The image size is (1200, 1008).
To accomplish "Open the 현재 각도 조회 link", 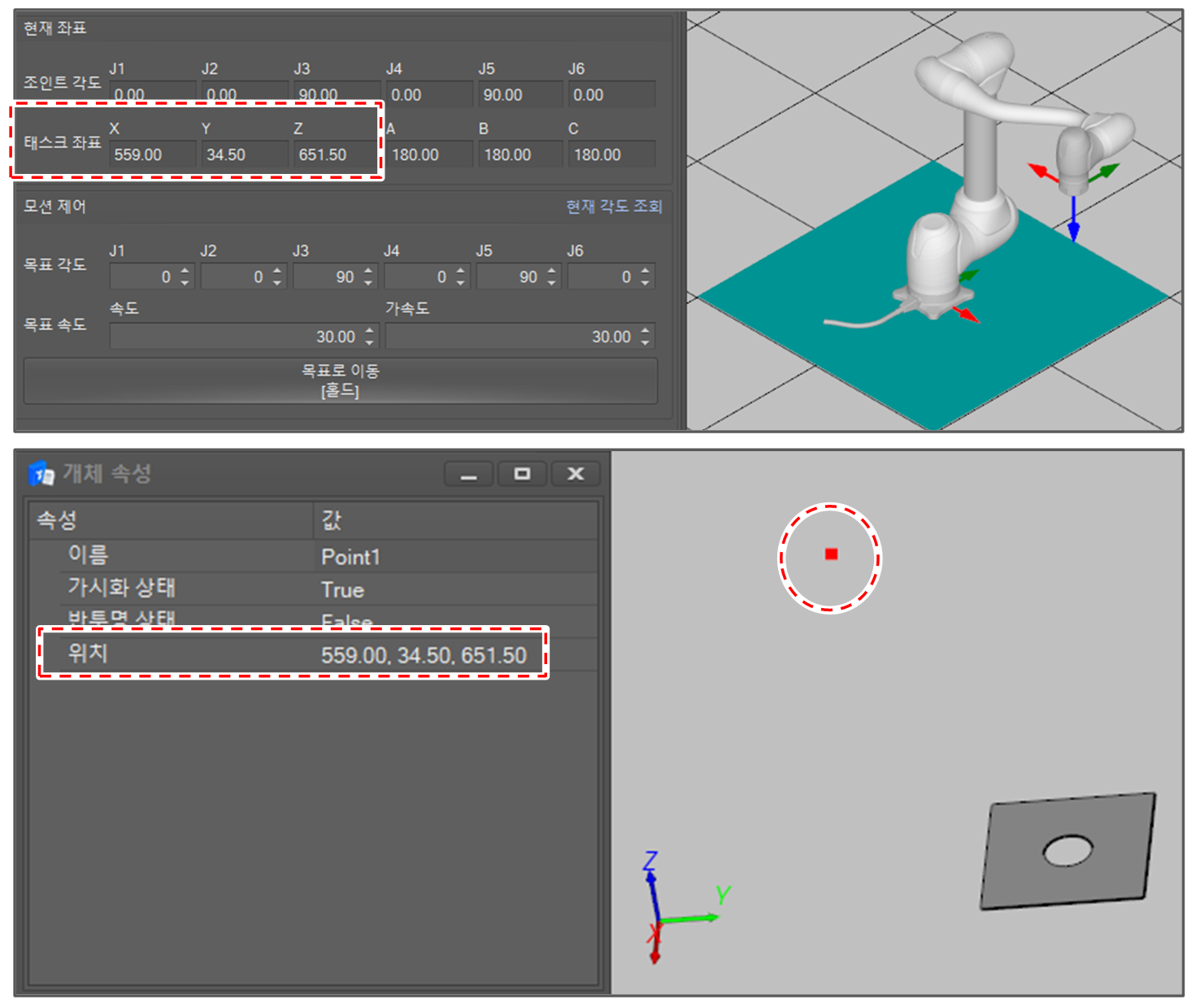I will pyautogui.click(x=614, y=206).
